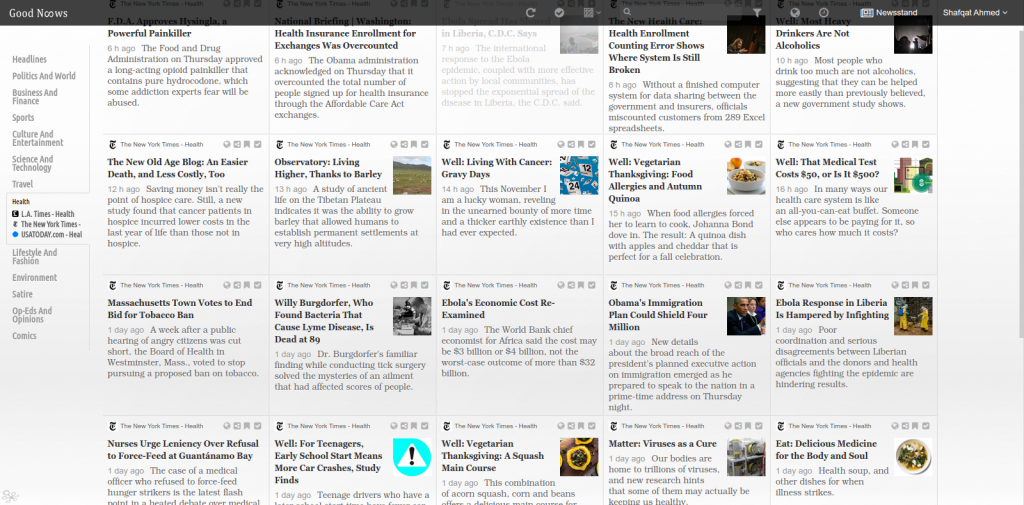Refresh the news feed

tap(531, 12)
